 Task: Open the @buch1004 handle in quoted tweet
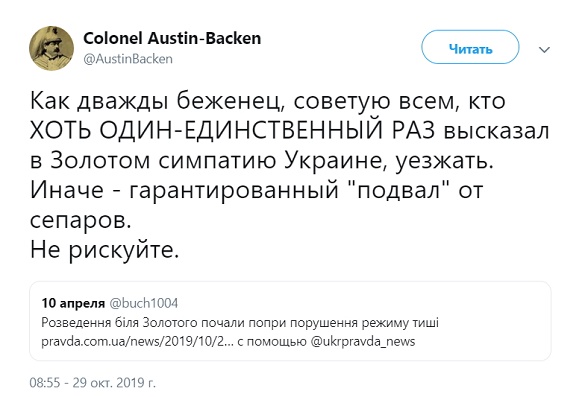144,303
